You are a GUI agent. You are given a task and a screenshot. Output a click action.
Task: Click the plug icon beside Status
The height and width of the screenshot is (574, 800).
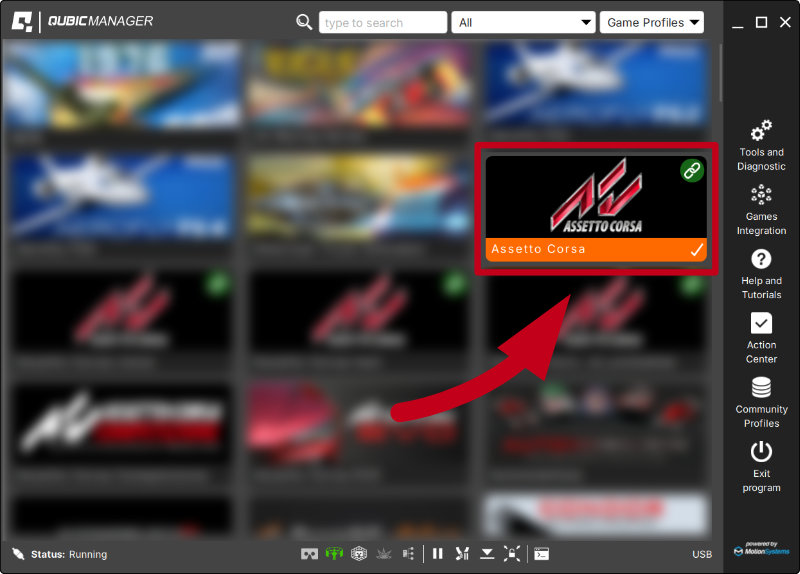click(x=18, y=554)
